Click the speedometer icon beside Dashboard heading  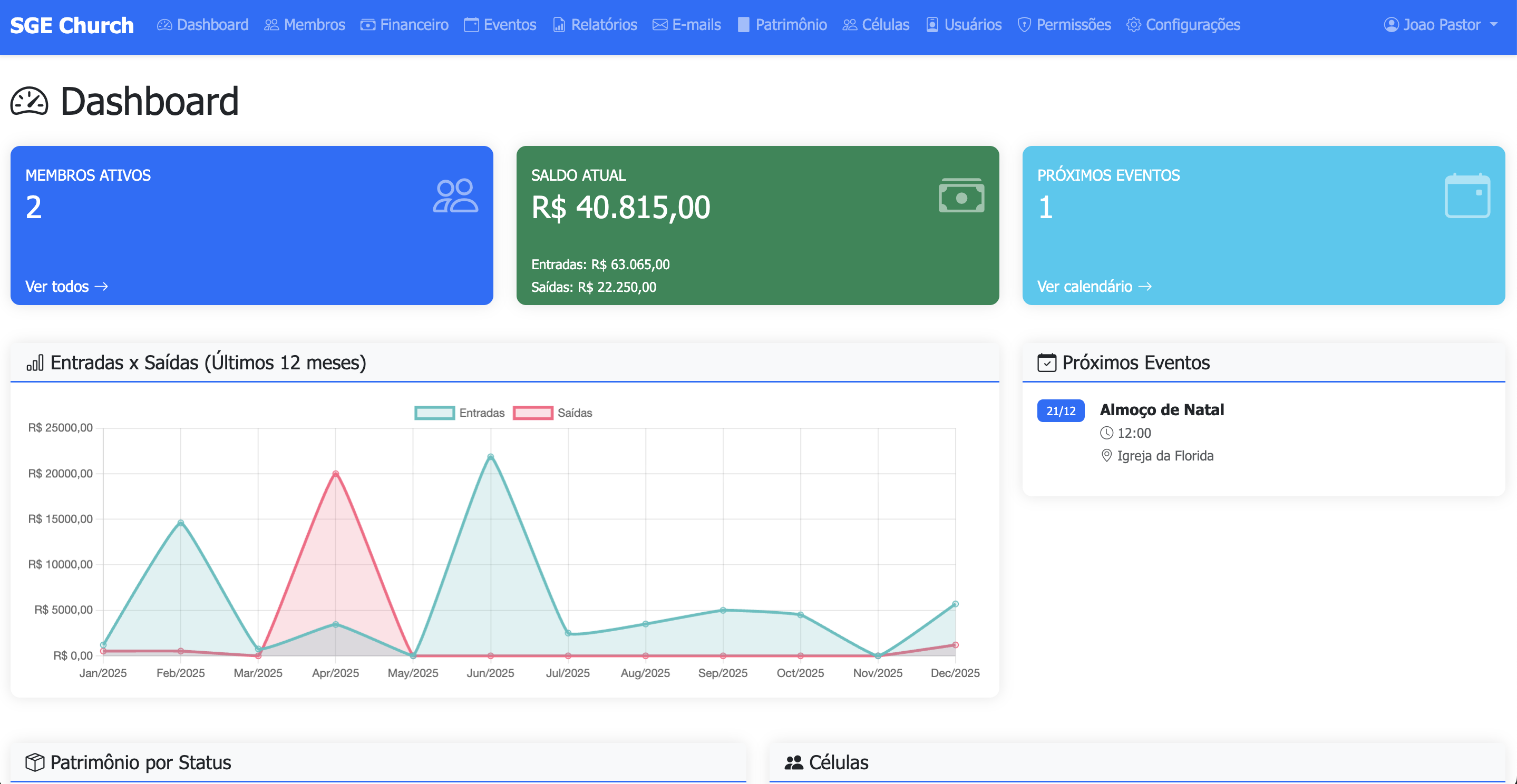click(29, 101)
